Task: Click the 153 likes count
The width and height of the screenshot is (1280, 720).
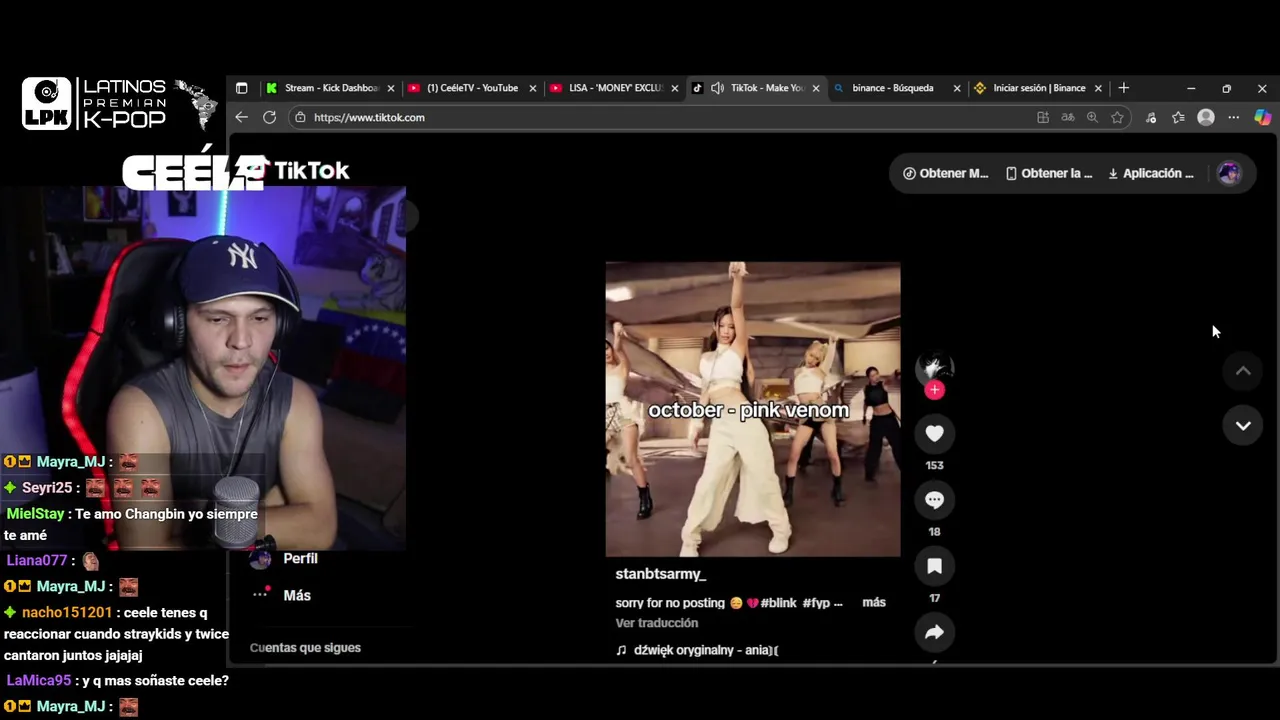Action: click(934, 465)
